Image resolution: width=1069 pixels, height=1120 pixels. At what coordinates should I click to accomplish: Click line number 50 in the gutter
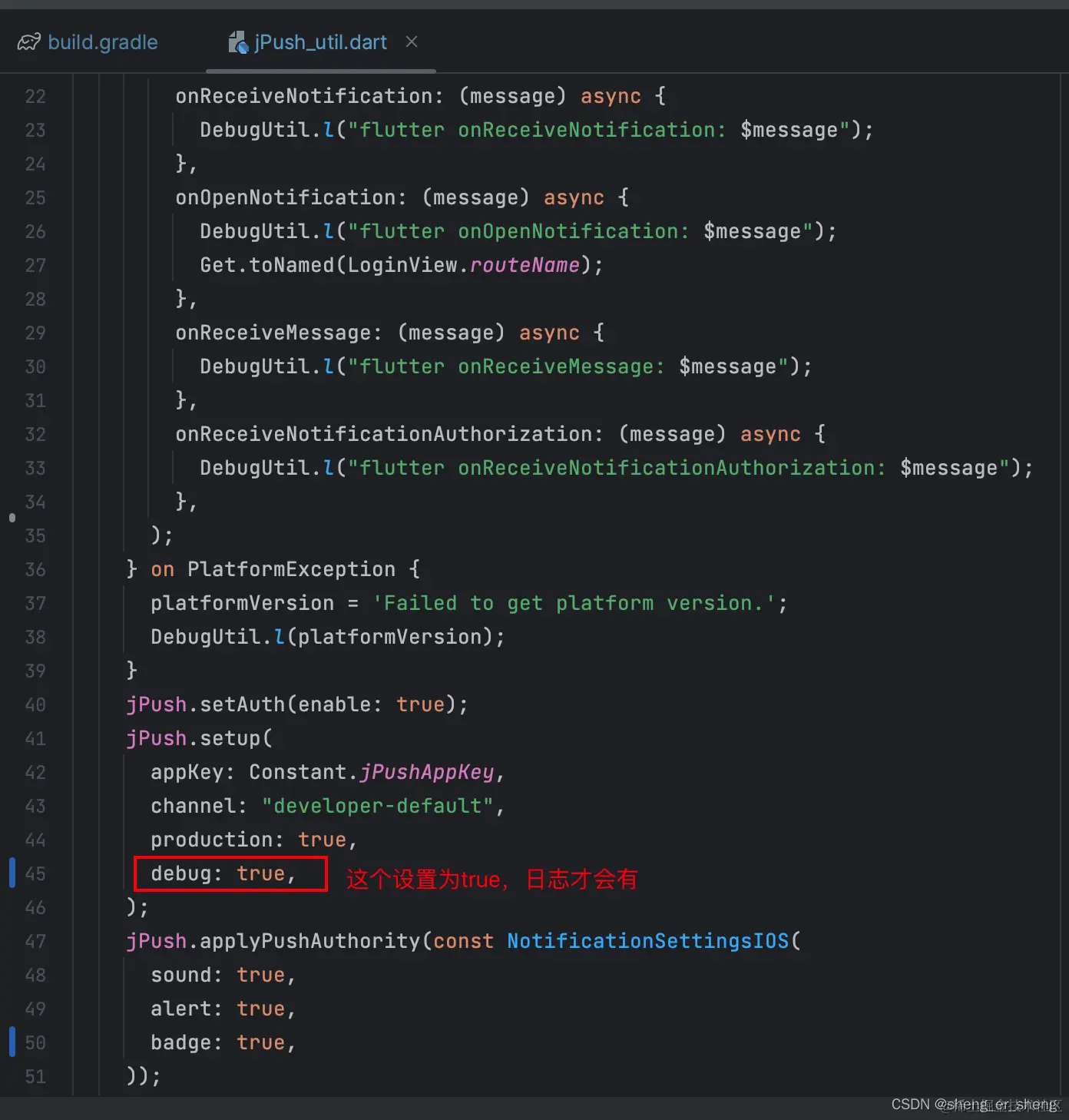(x=35, y=1043)
